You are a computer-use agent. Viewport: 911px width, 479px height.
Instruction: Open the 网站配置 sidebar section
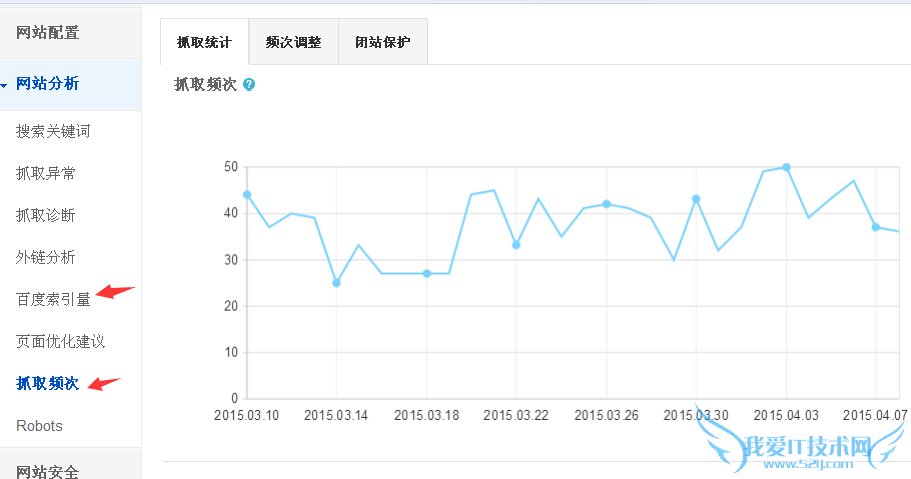coord(48,33)
